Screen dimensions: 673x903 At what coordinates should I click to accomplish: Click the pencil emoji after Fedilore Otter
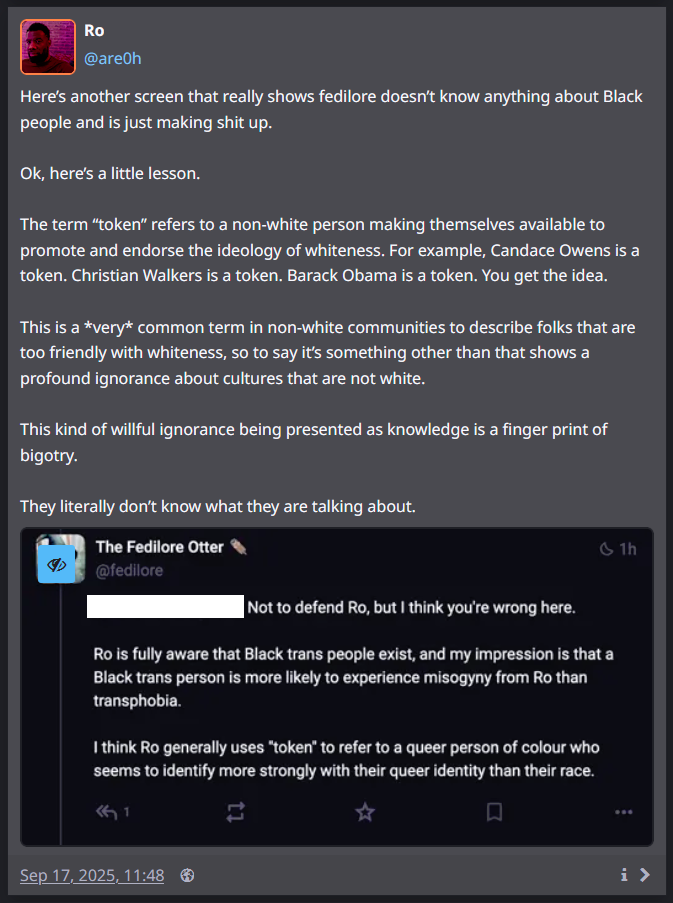pos(238,546)
